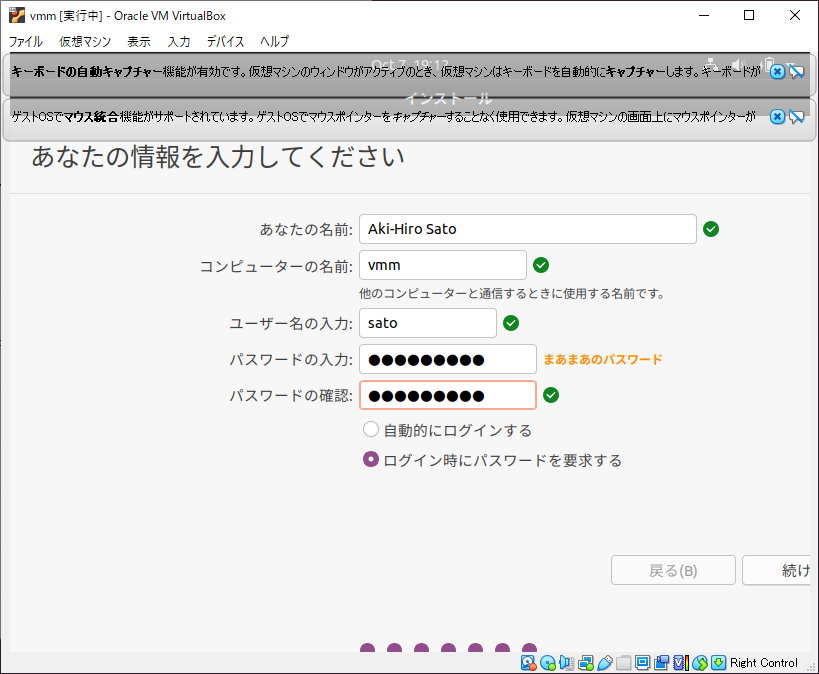Image resolution: width=819 pixels, height=674 pixels.
Task: Click the green check beside computer name
Action: click(x=541, y=265)
